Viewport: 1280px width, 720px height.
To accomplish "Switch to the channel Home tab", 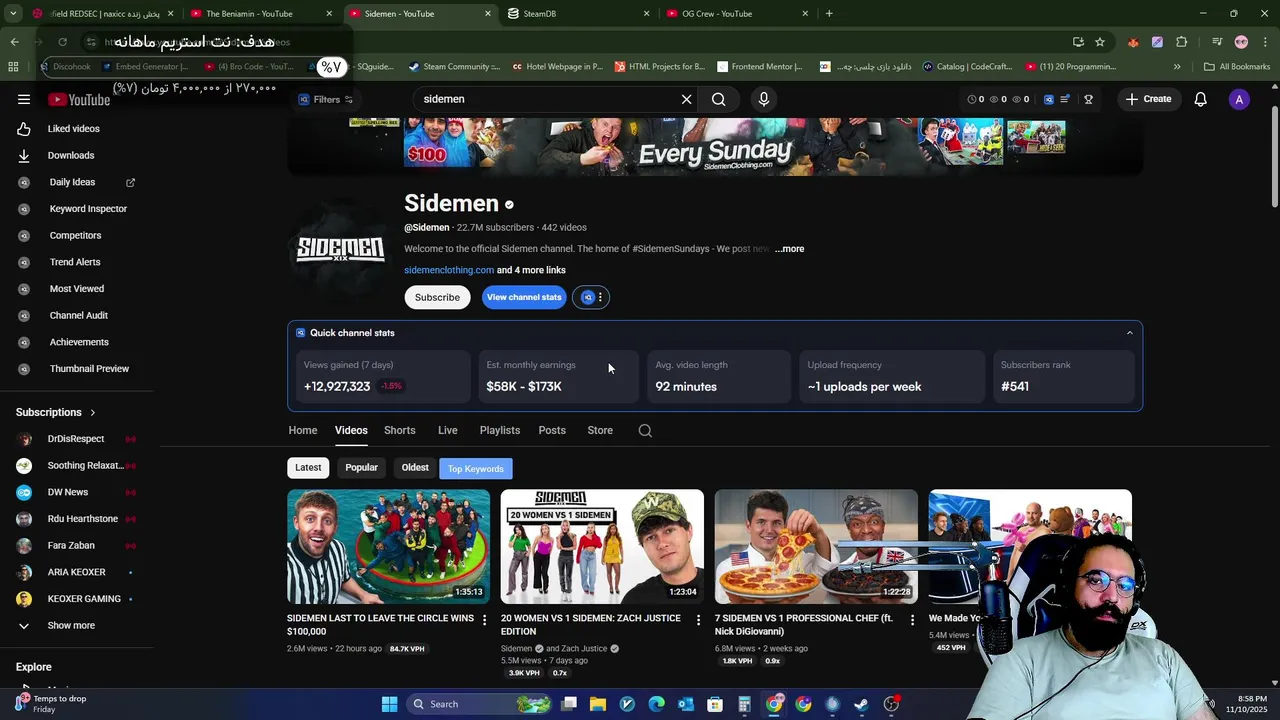I will pyautogui.click(x=303, y=430).
